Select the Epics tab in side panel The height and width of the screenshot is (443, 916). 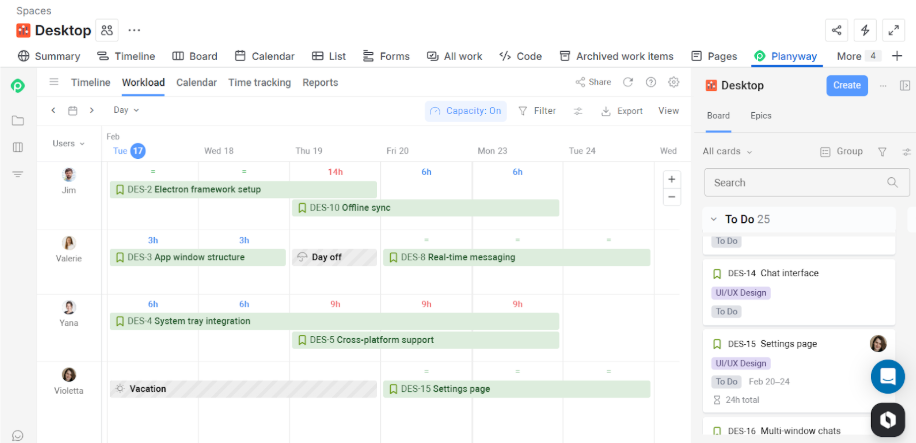[x=761, y=116]
